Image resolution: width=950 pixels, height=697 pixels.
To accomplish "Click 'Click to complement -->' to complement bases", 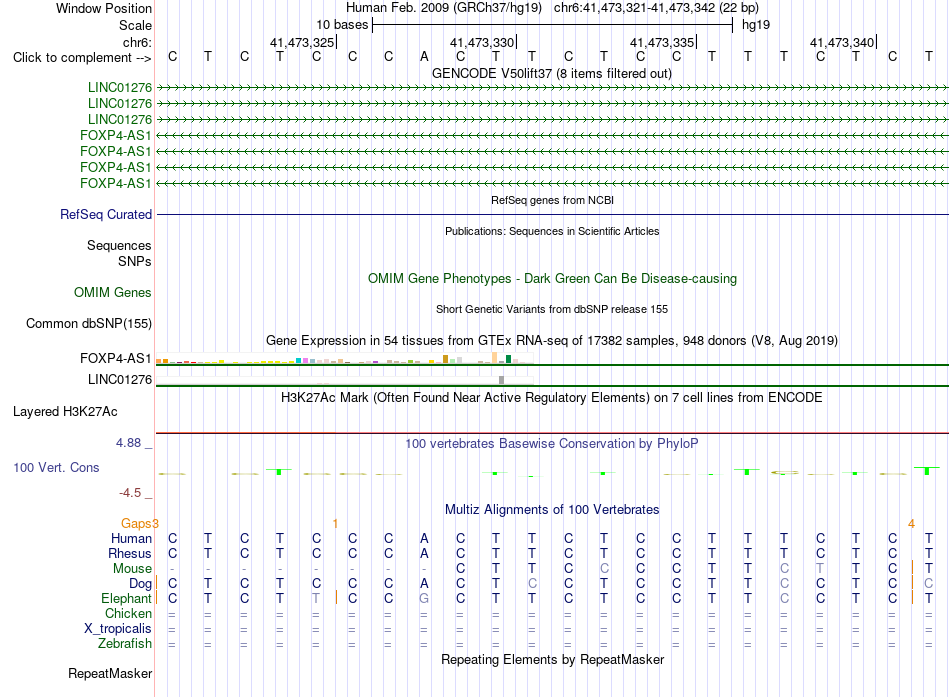I will click(x=82, y=58).
